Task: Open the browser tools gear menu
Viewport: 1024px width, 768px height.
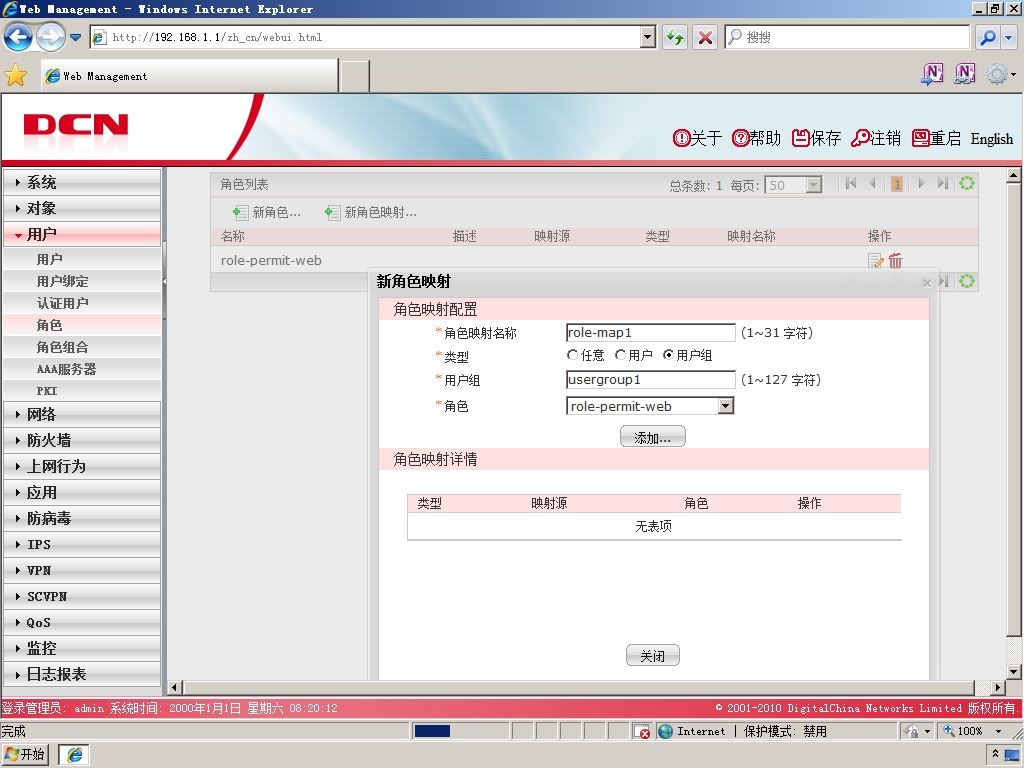Action: click(1000, 74)
